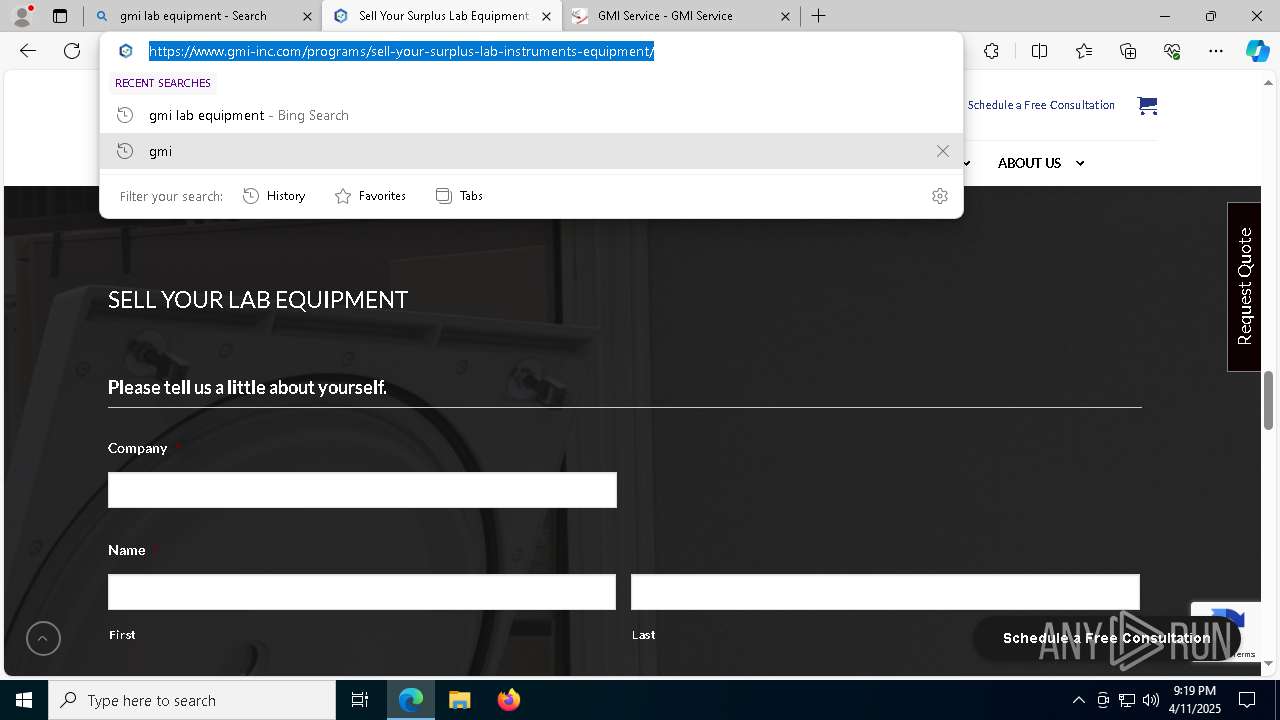Screen dimensions: 1280x720
Task: Close the 'Sell Your Surplus Lab Equipment' tab
Action: (x=546, y=16)
